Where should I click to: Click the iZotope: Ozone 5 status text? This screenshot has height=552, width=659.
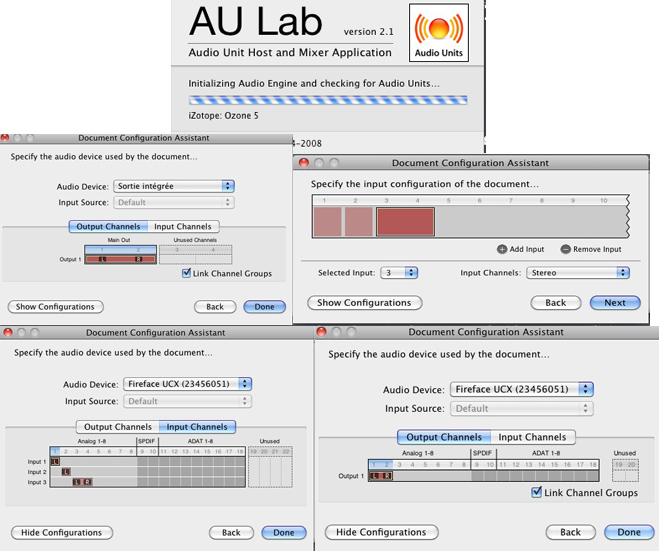click(x=223, y=116)
